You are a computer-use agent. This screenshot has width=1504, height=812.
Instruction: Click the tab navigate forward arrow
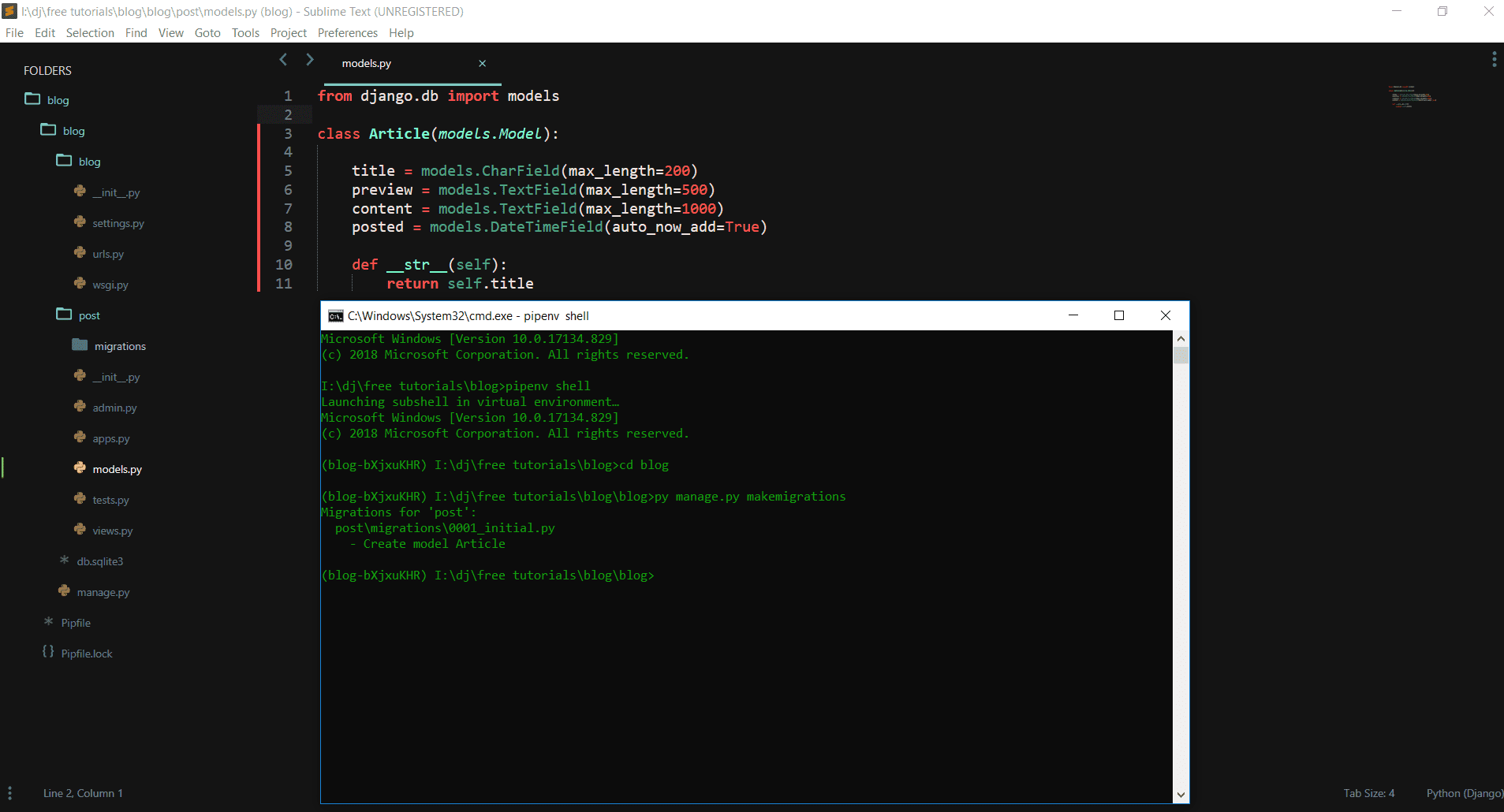coord(310,60)
